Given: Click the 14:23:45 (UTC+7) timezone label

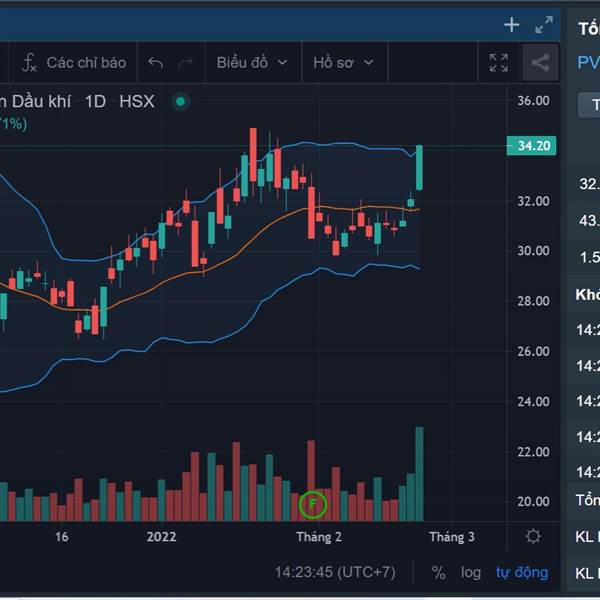Looking at the screenshot, I should point(335,572).
